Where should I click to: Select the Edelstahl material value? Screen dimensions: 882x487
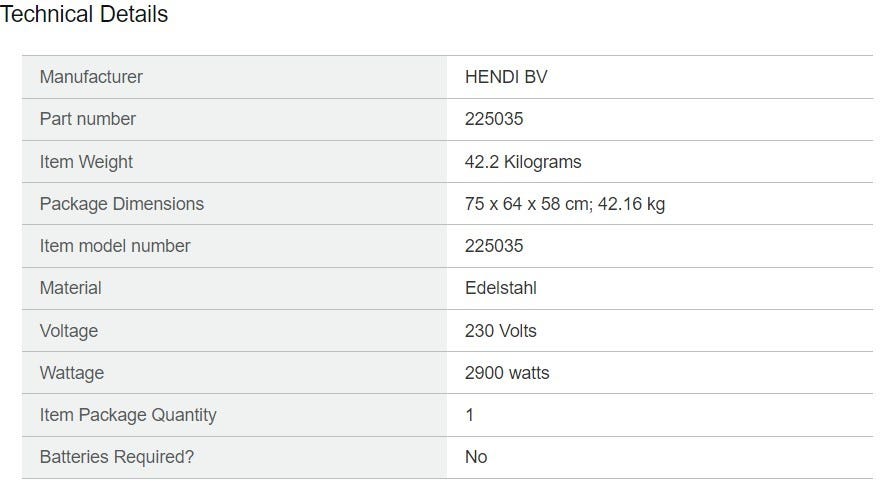point(501,288)
